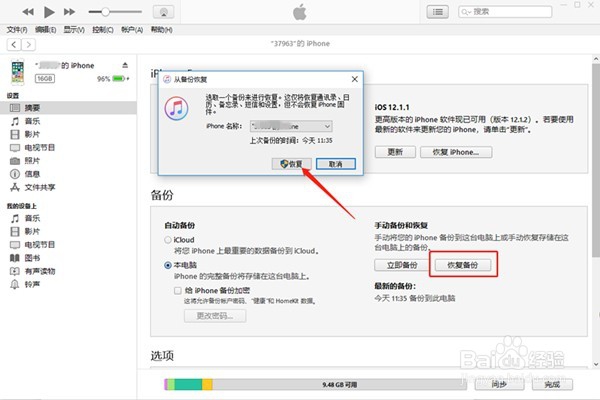Viewport: 600px width, 400px height.
Task: Skip forward with the fast-forward button
Action: click(69, 12)
